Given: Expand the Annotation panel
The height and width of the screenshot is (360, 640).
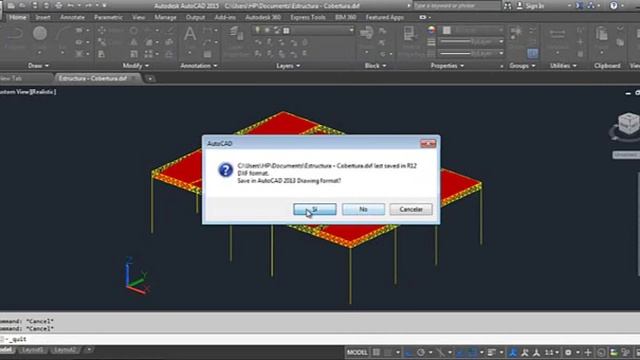Looking at the screenshot, I should pos(199,66).
